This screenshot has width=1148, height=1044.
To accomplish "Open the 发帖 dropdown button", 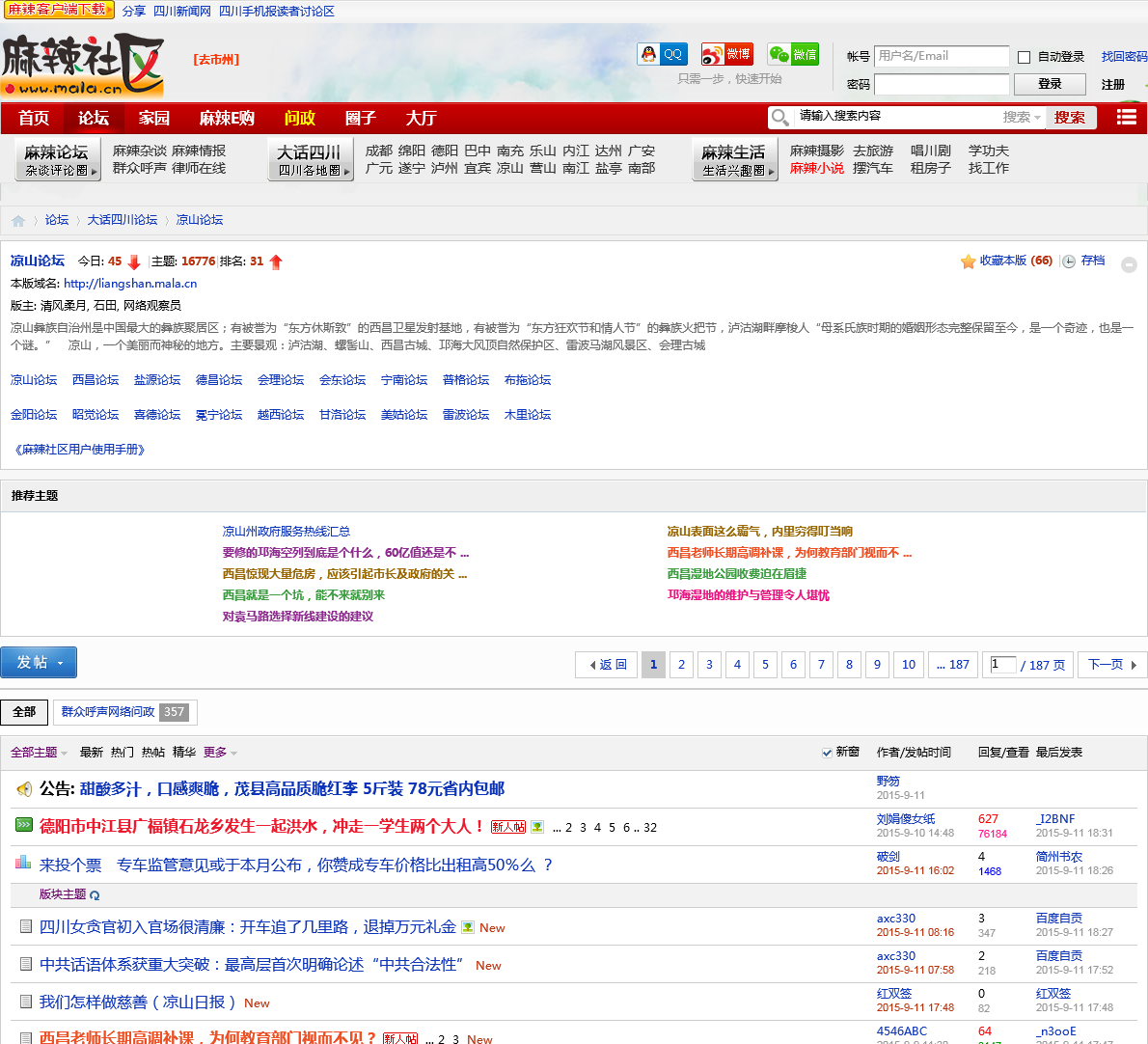I will [39, 663].
